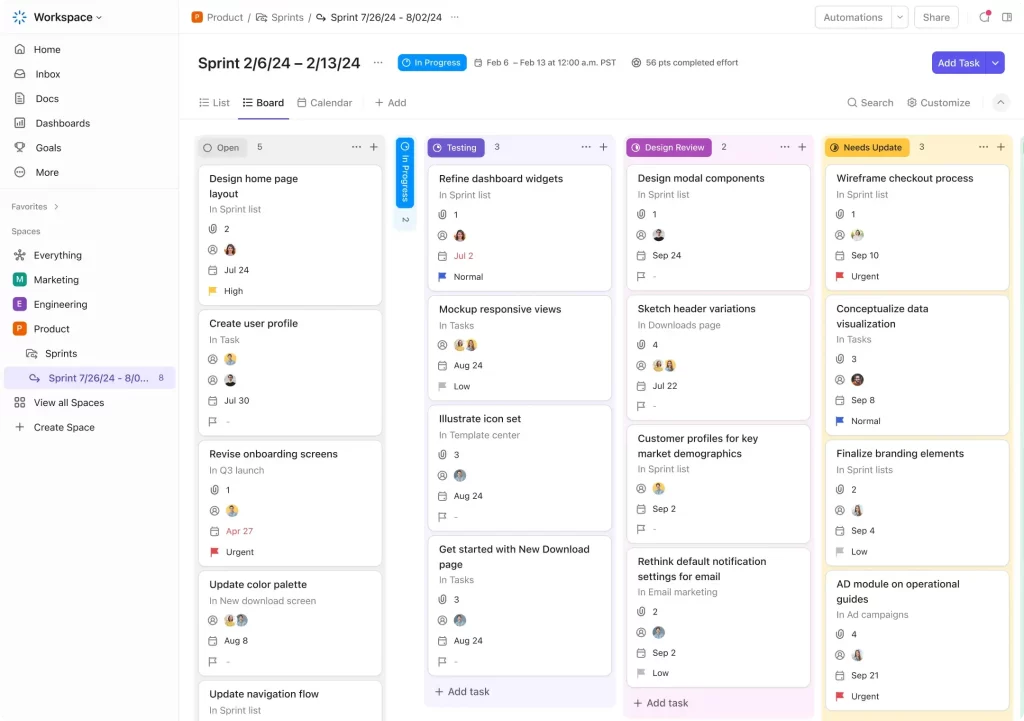Click the Needs Update status label
Viewport: 1024px width, 721px height.
(x=867, y=148)
